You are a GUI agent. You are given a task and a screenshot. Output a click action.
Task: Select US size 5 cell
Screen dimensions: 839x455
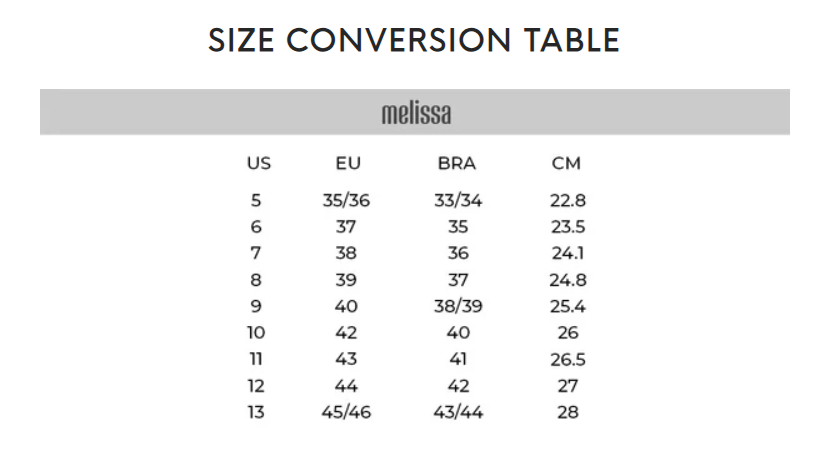coord(256,200)
